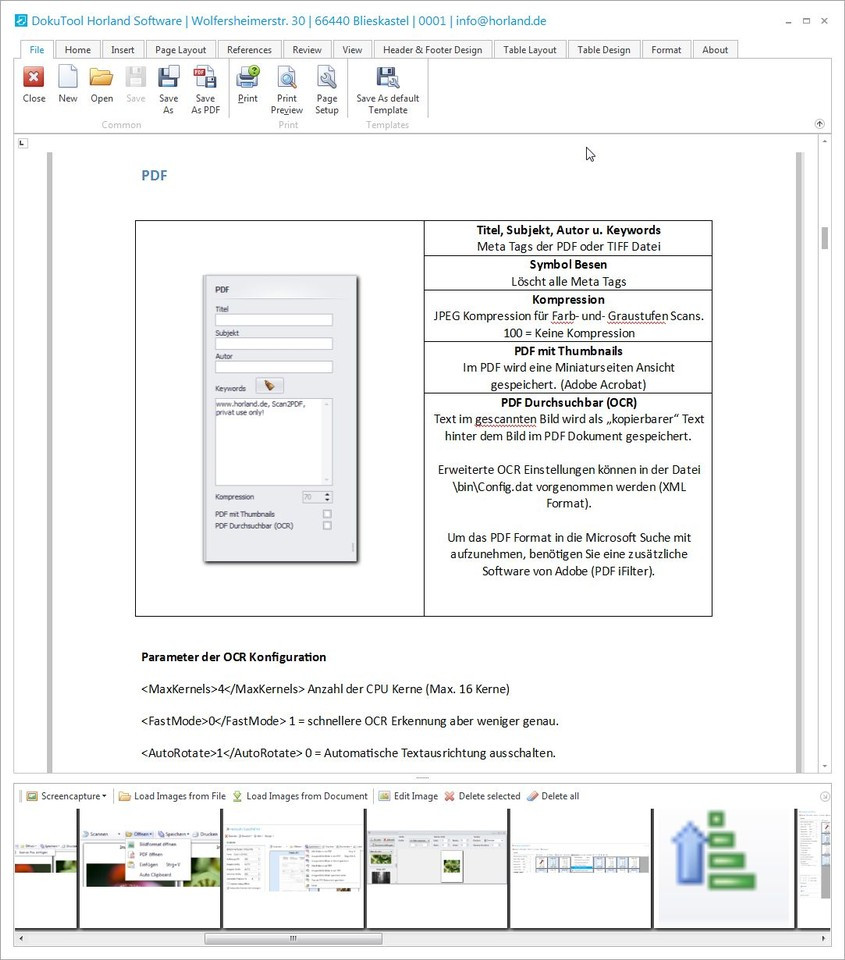
Task: Click "Titel, Subjekt, Autor u. Keywords" cell text
Action: pos(568,230)
